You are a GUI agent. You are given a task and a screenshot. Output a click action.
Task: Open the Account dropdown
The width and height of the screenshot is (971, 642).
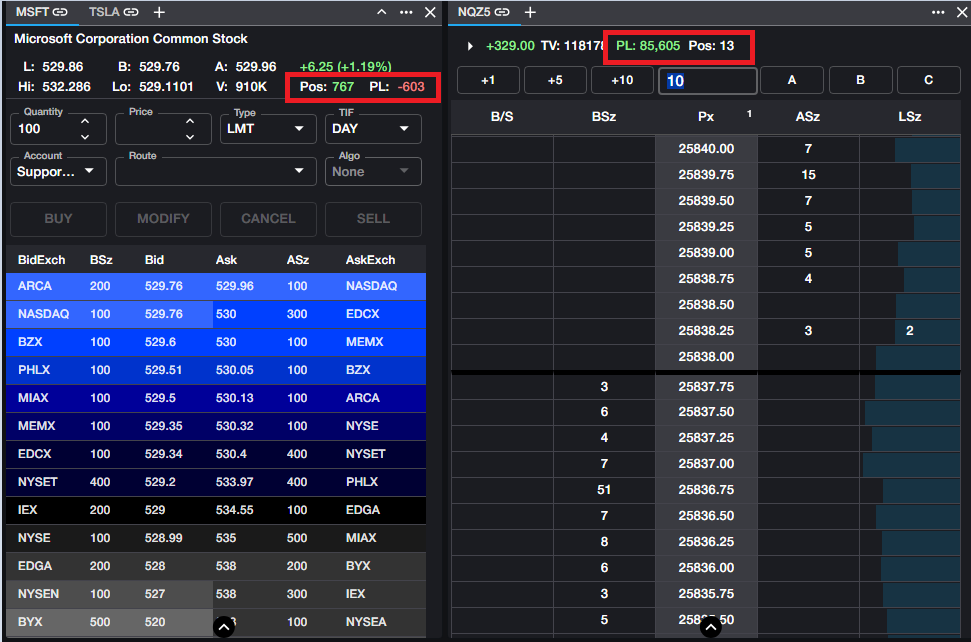click(x=58, y=171)
